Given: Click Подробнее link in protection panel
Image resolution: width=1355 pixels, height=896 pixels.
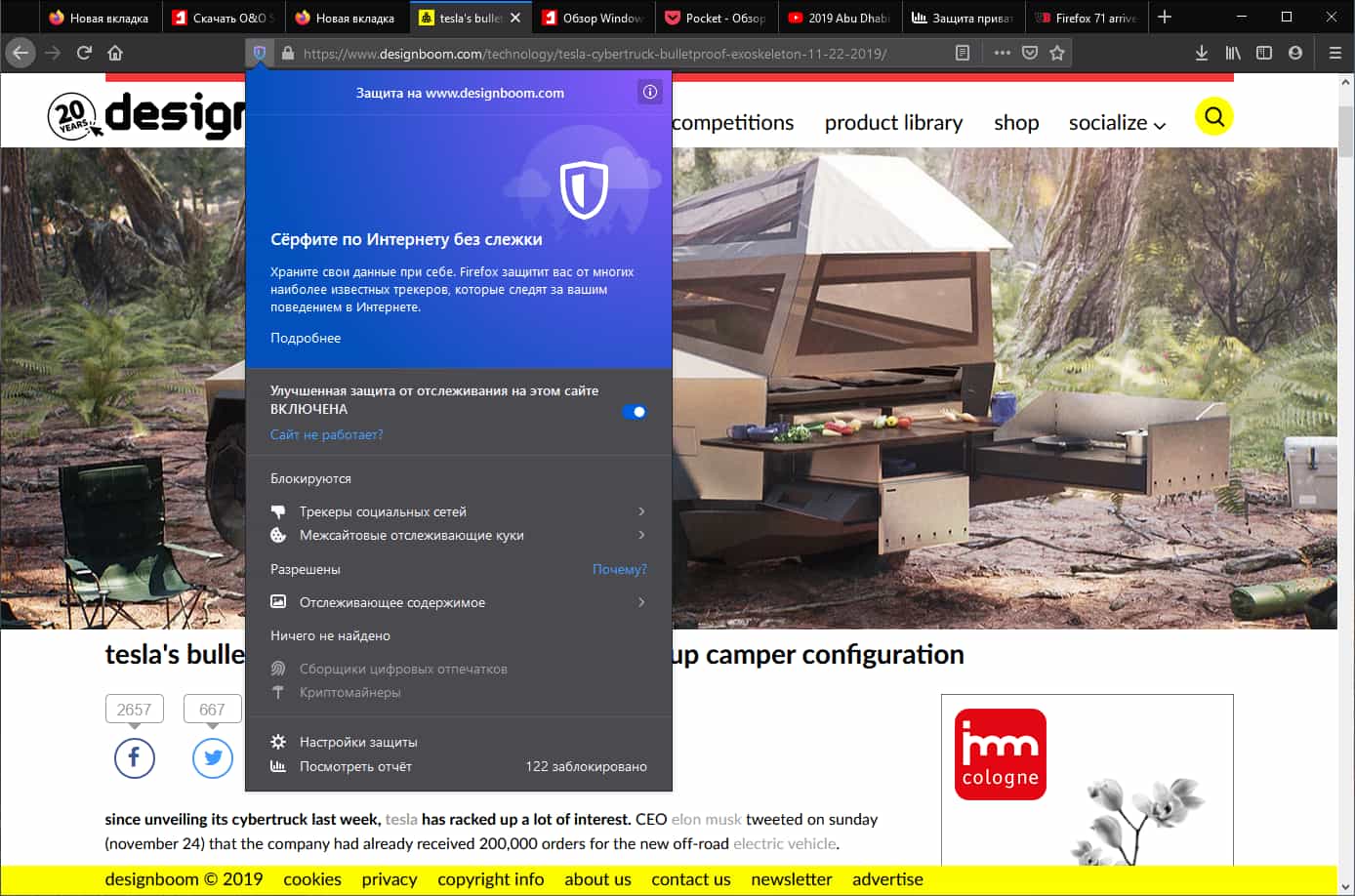Looking at the screenshot, I should point(306,338).
